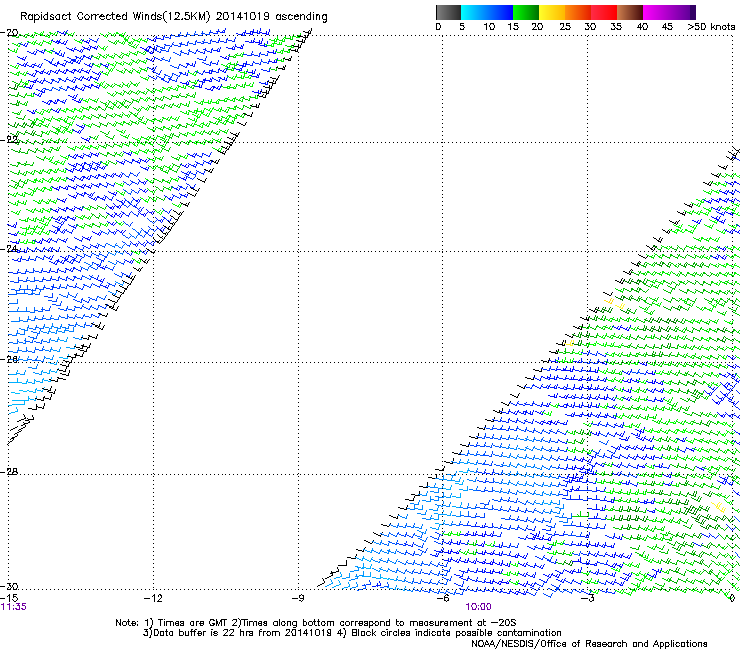This screenshot has width=740, height=650.
Task: Click the yellow 20-25 knots color swatch
Action: click(x=552, y=12)
